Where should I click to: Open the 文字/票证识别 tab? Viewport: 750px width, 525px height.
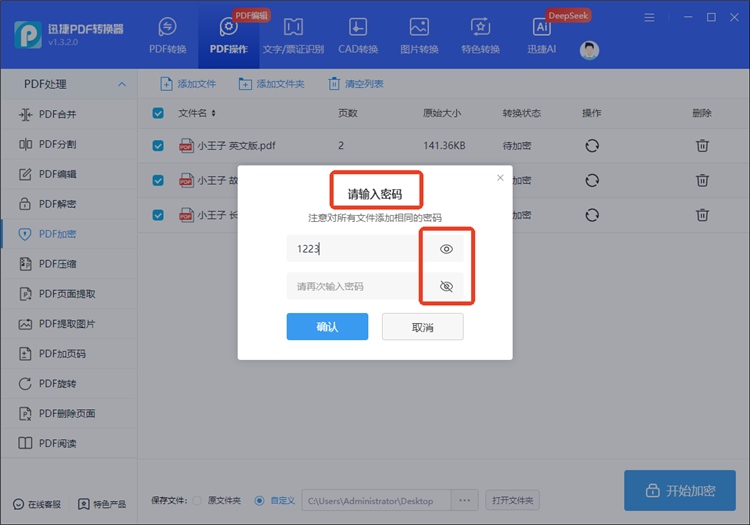pyautogui.click(x=293, y=36)
